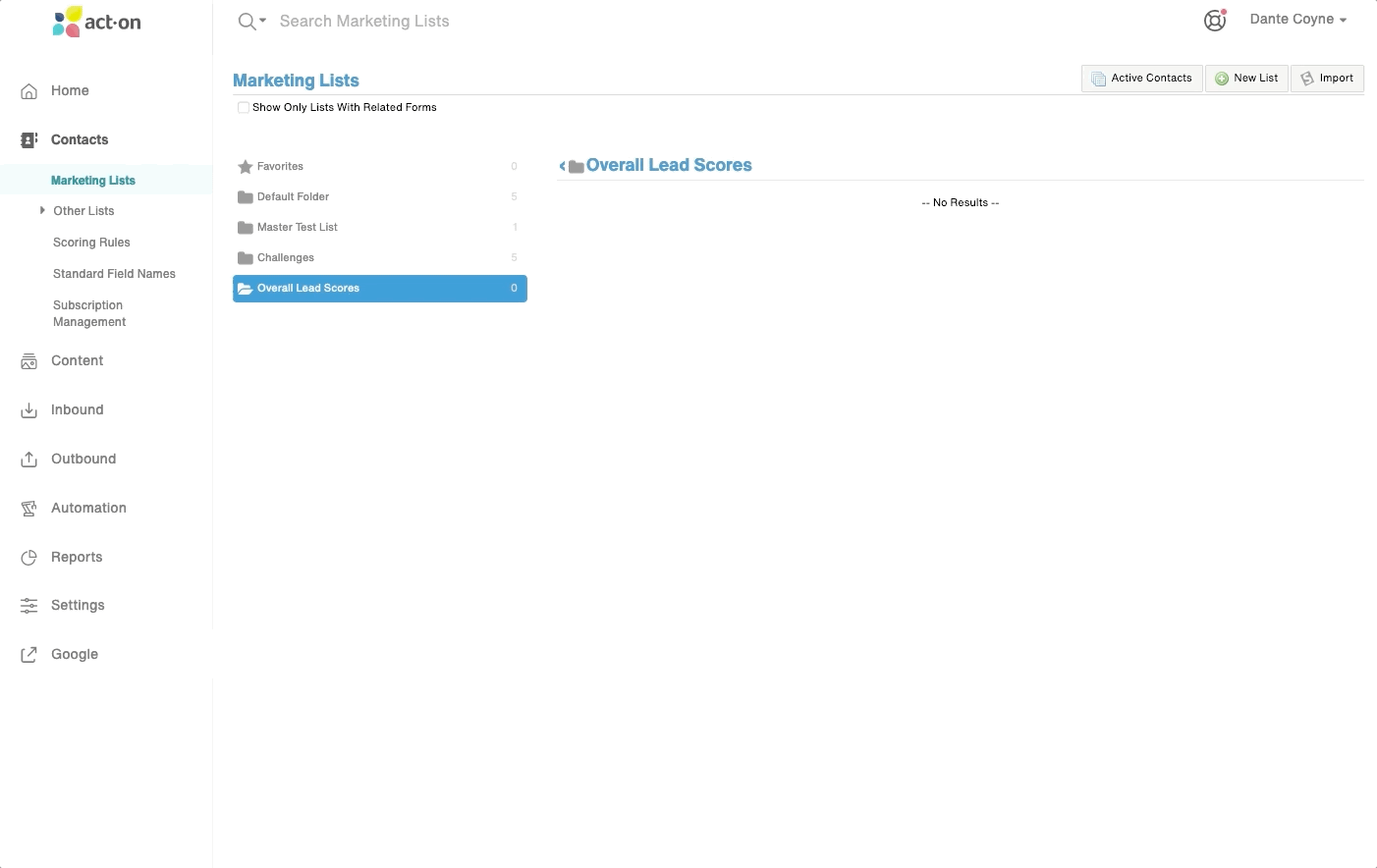Open Subscription Management

tap(89, 313)
